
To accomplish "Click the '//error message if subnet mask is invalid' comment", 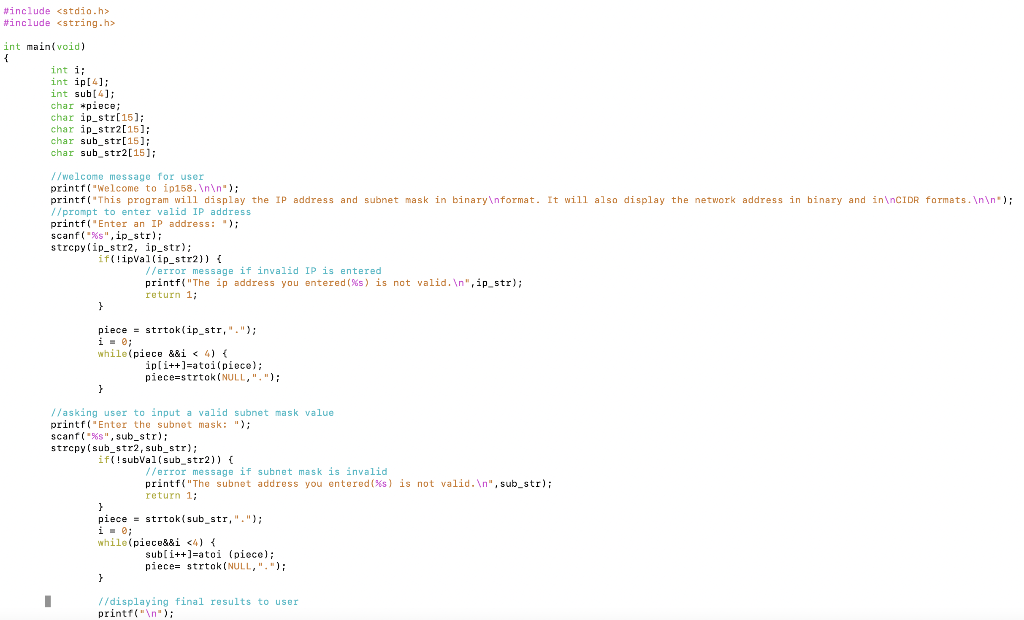I will pos(266,472).
